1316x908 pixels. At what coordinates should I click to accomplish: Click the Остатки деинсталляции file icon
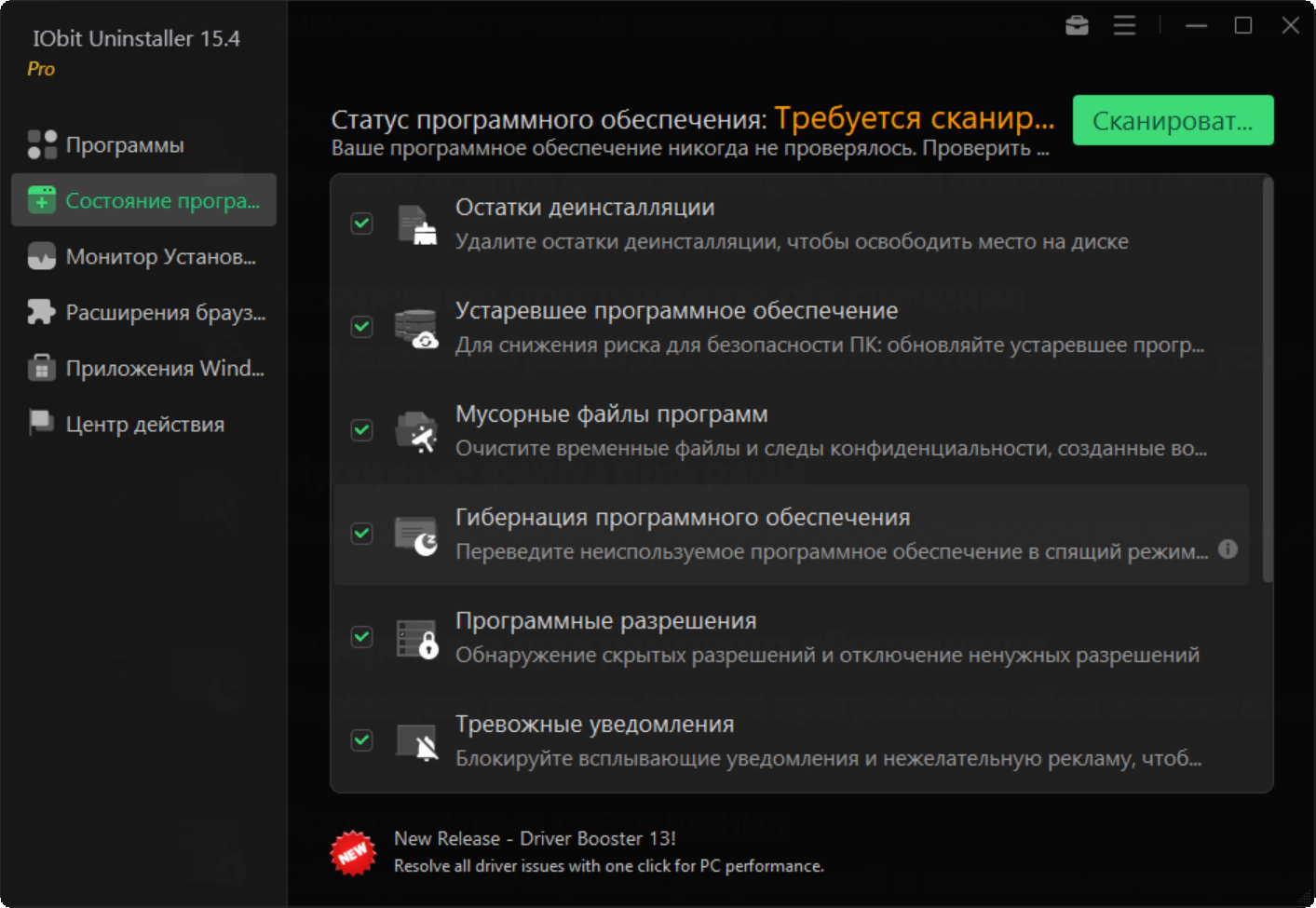coord(416,224)
